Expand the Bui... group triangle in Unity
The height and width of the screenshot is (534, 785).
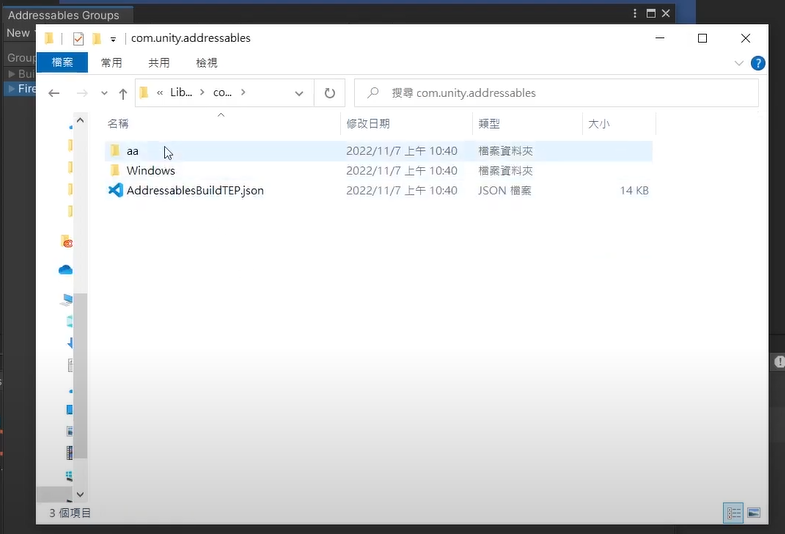tap(12, 74)
